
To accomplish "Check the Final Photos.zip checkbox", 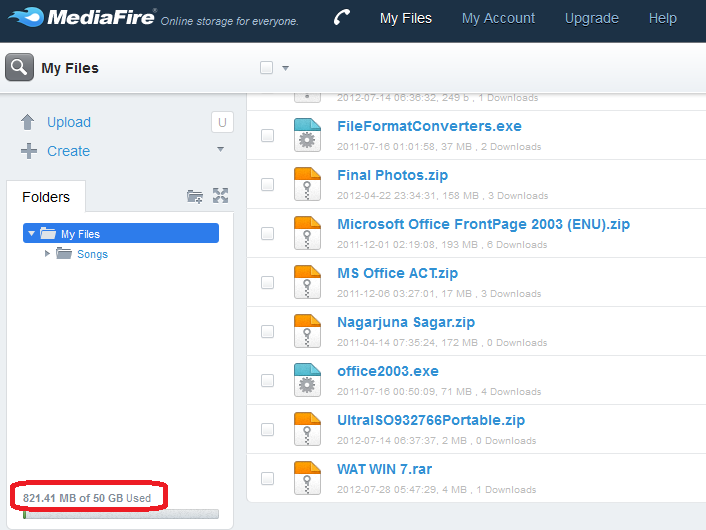I will click(x=267, y=184).
